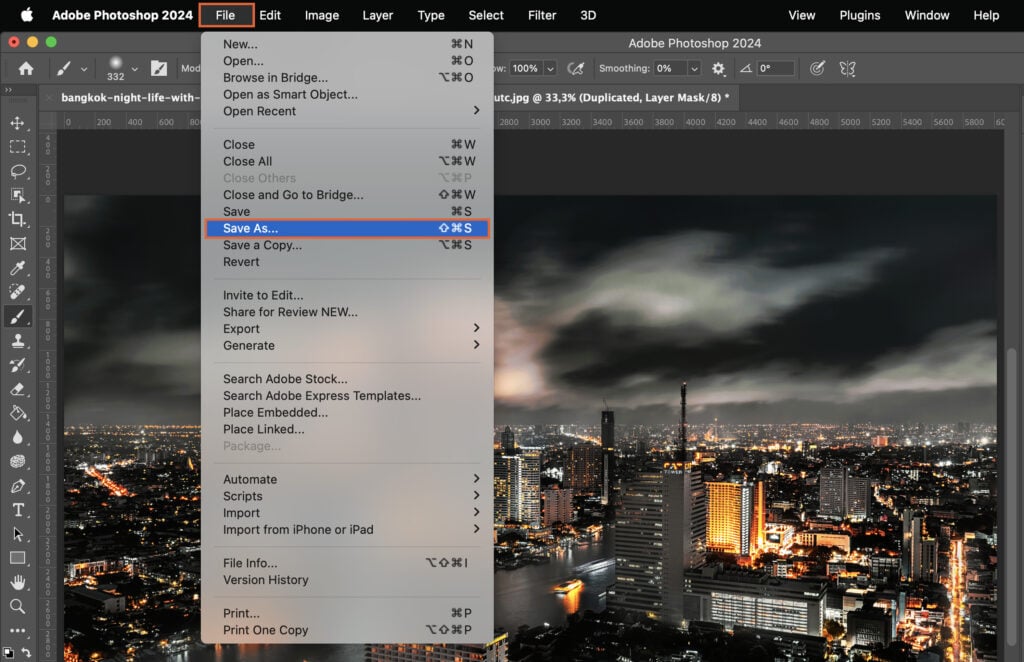This screenshot has width=1024, height=662.
Task: Select the Clone Stamp tool
Action: 20,341
